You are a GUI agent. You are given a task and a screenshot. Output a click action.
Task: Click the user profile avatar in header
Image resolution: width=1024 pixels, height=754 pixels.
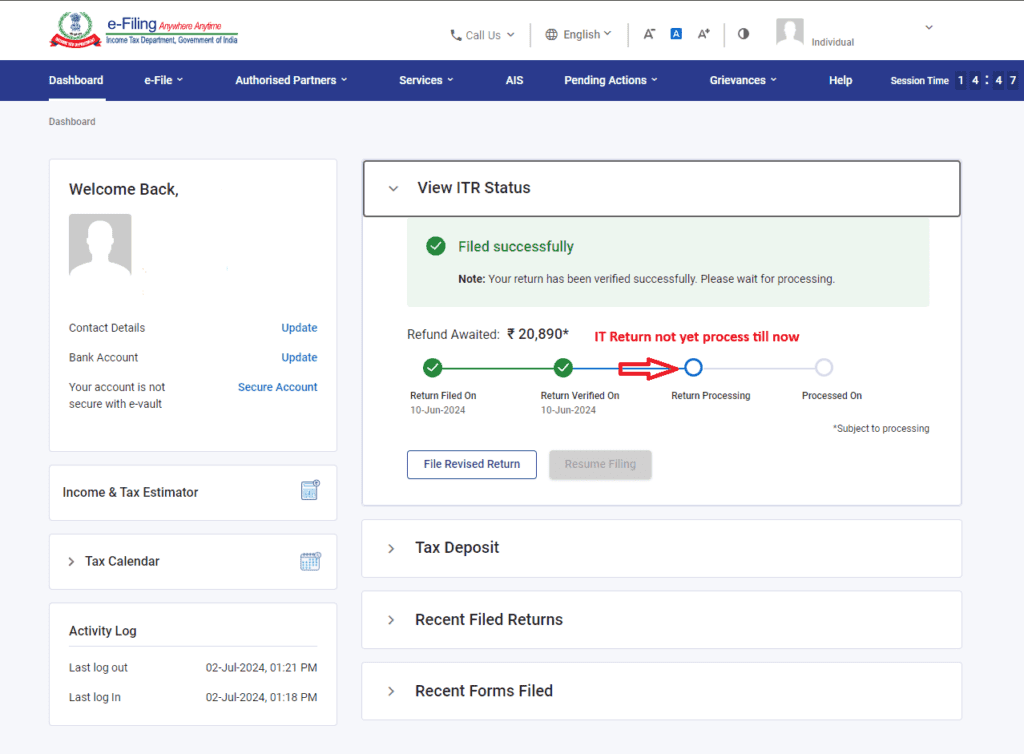tap(790, 32)
